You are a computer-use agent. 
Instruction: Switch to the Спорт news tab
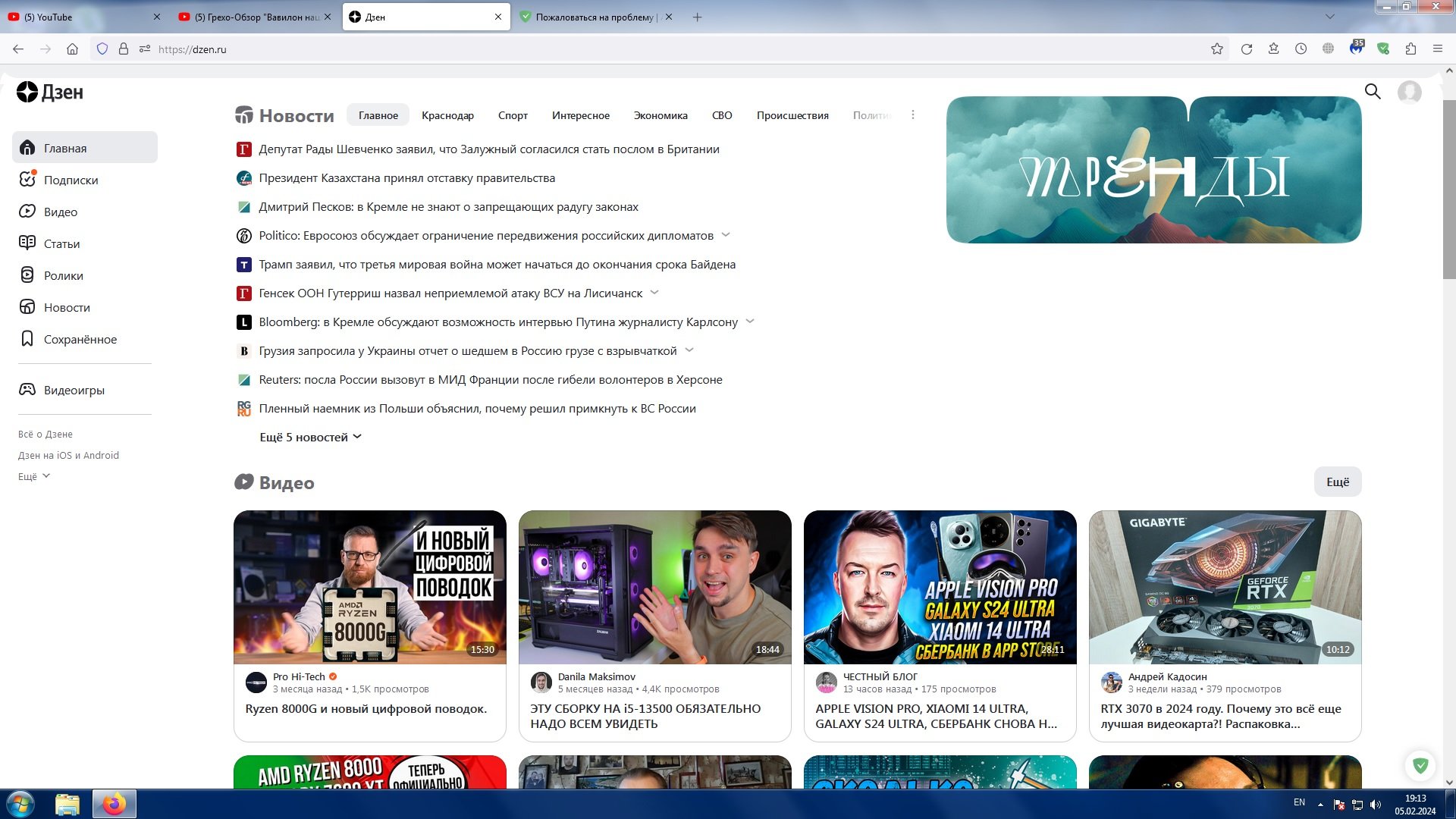[x=513, y=115]
